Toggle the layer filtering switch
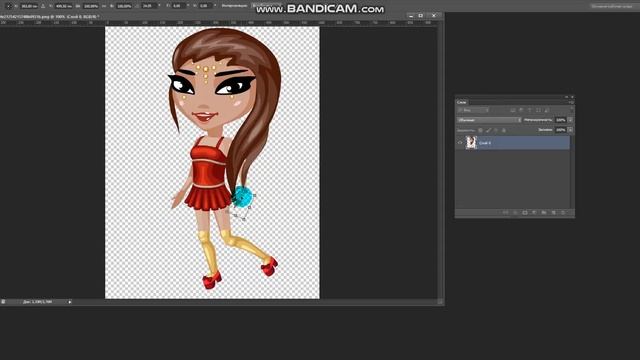 572,109
